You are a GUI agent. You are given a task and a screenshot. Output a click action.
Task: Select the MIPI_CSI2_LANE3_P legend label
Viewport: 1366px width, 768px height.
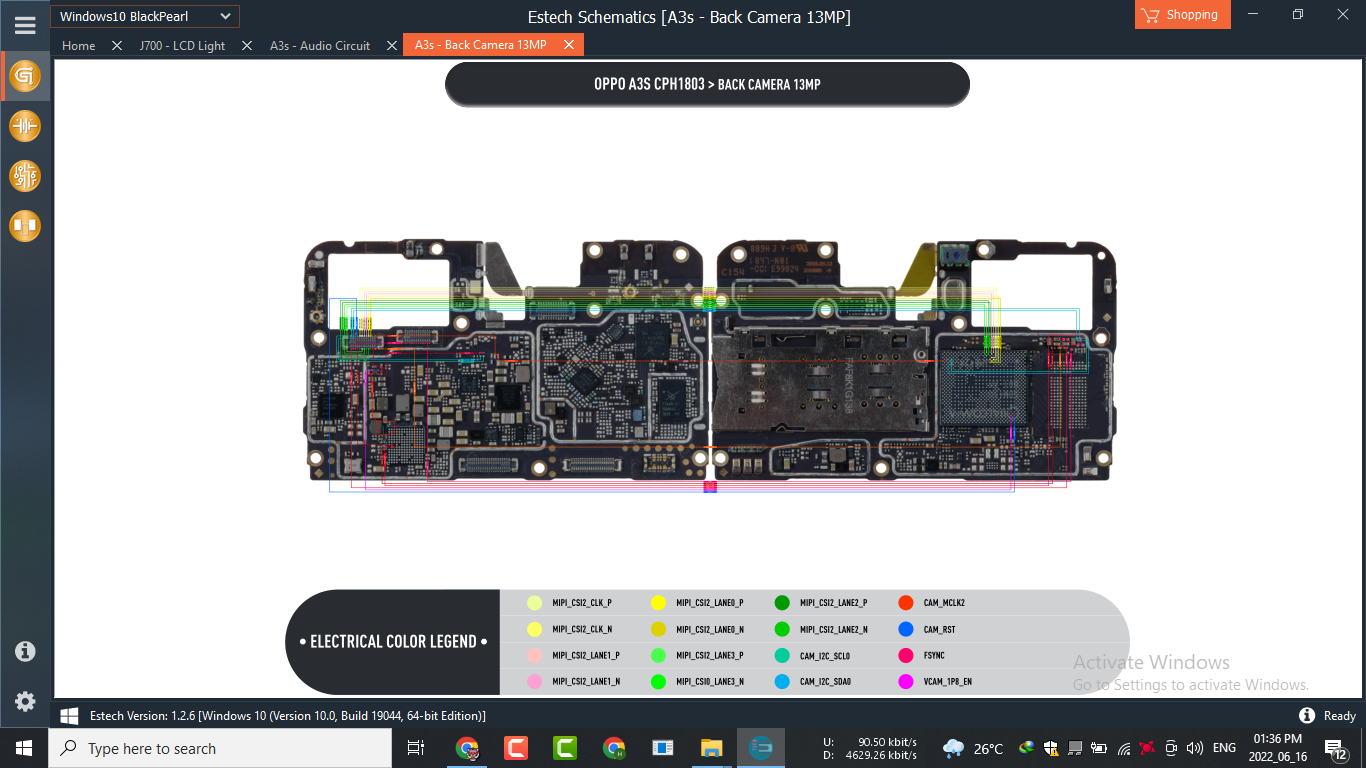(x=710, y=656)
